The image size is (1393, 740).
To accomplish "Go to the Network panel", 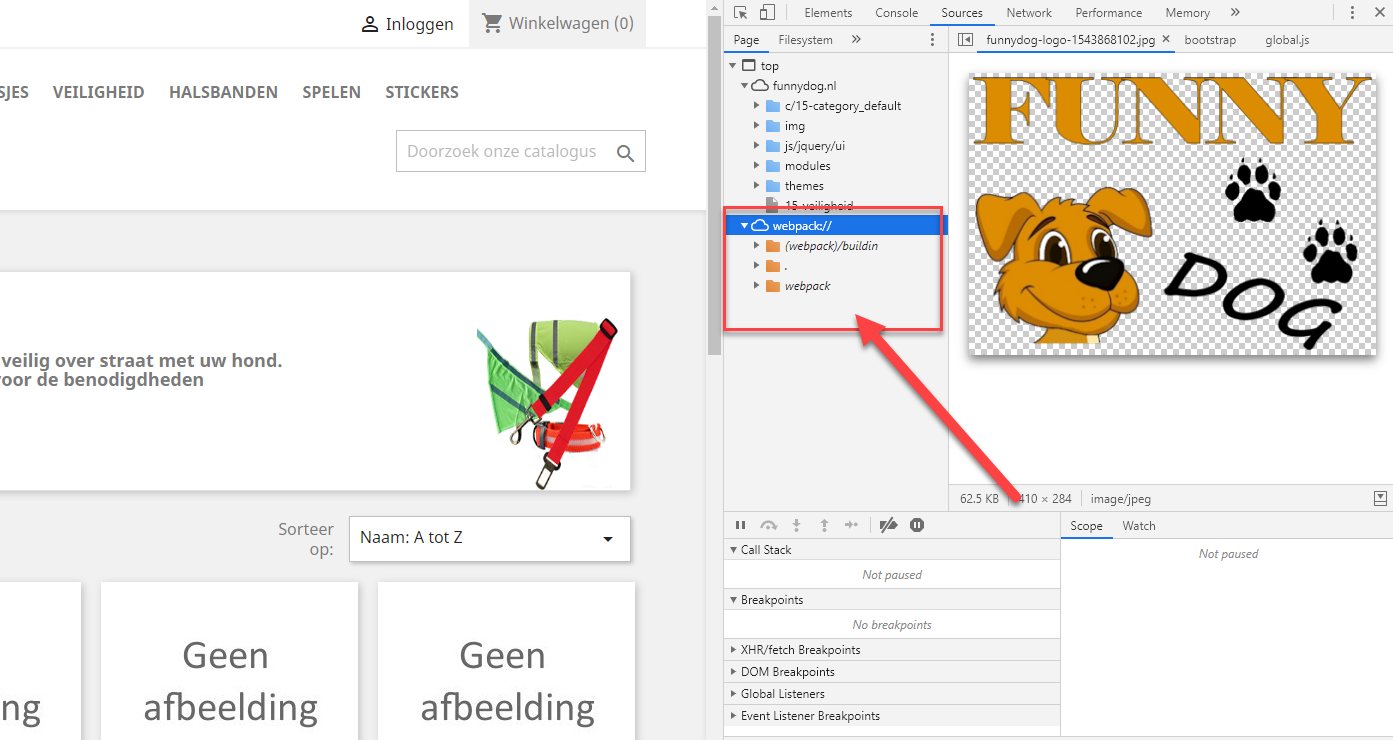I will coord(1029,13).
